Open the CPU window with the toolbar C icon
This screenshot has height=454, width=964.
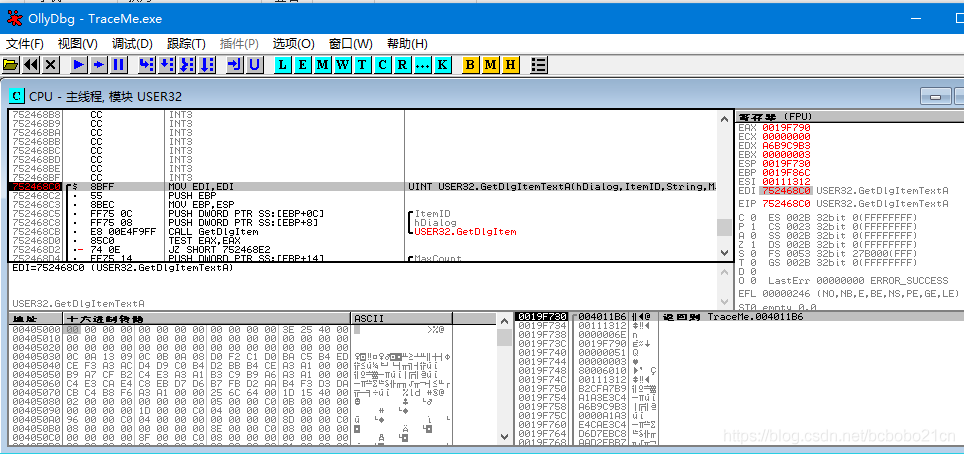[382, 65]
